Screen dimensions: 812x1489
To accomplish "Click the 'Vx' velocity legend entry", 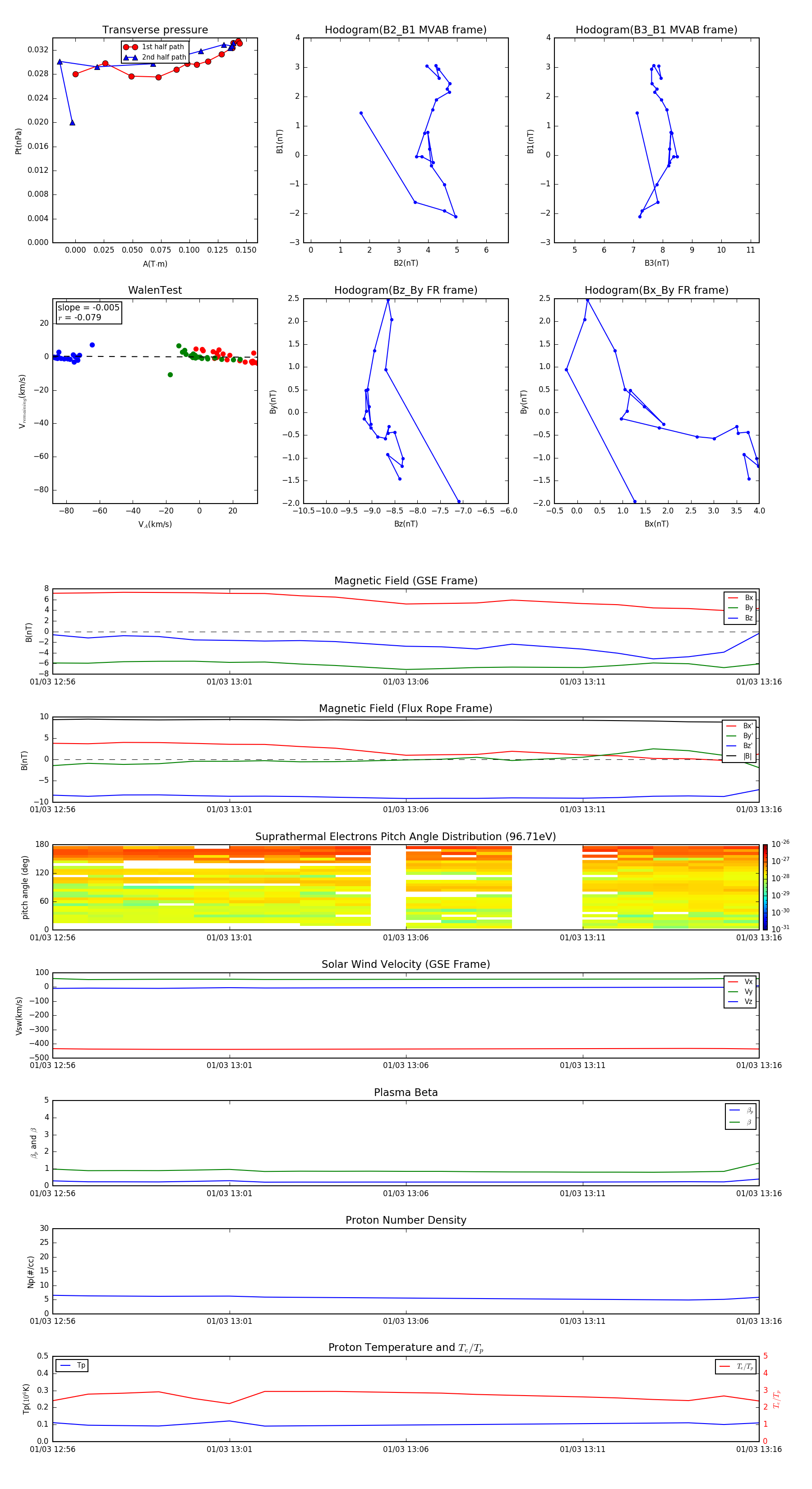I will pos(740,981).
